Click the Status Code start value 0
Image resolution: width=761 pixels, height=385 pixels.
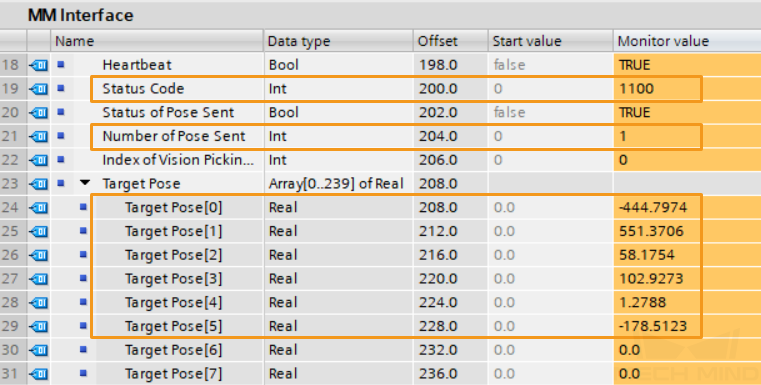pyautogui.click(x=498, y=89)
